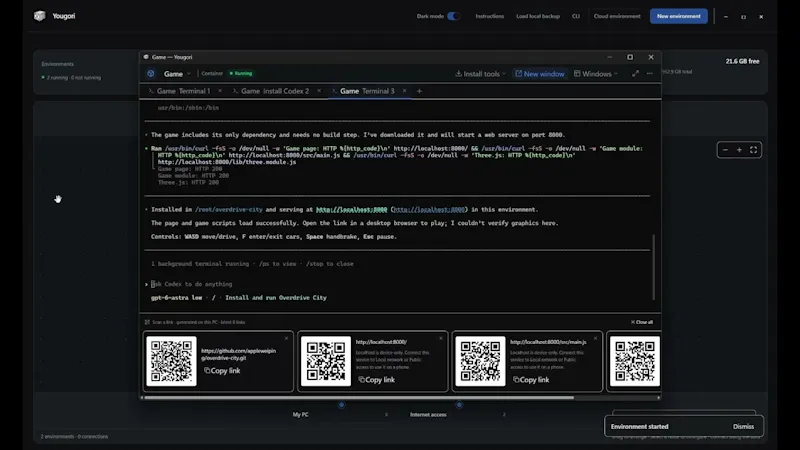Click the fit to screen icon
Viewport: 800px width, 450px height.
pyautogui.click(x=754, y=150)
